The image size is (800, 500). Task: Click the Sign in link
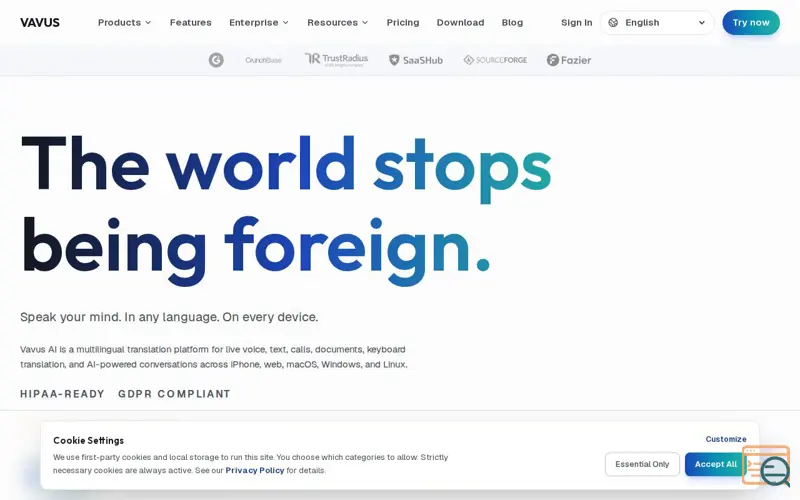coord(577,22)
